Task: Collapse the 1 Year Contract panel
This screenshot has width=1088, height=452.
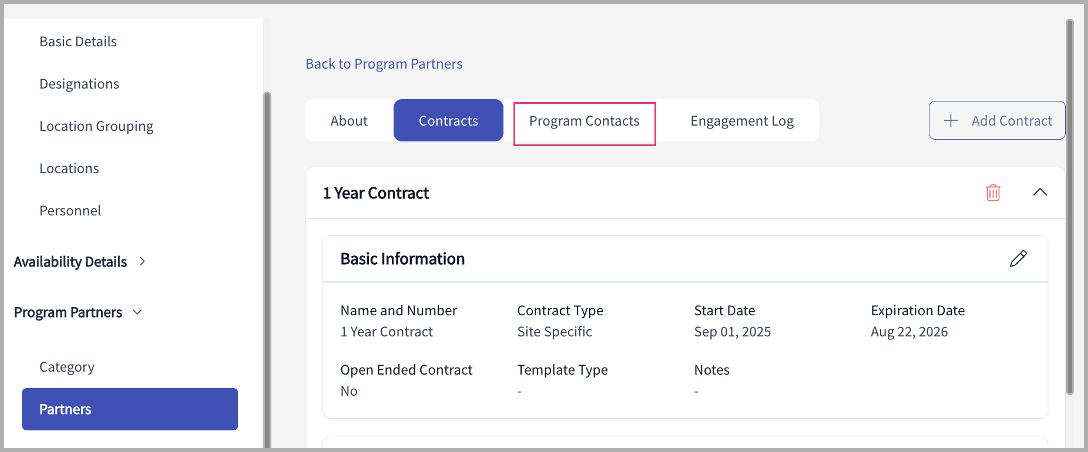Action: click(x=1040, y=192)
